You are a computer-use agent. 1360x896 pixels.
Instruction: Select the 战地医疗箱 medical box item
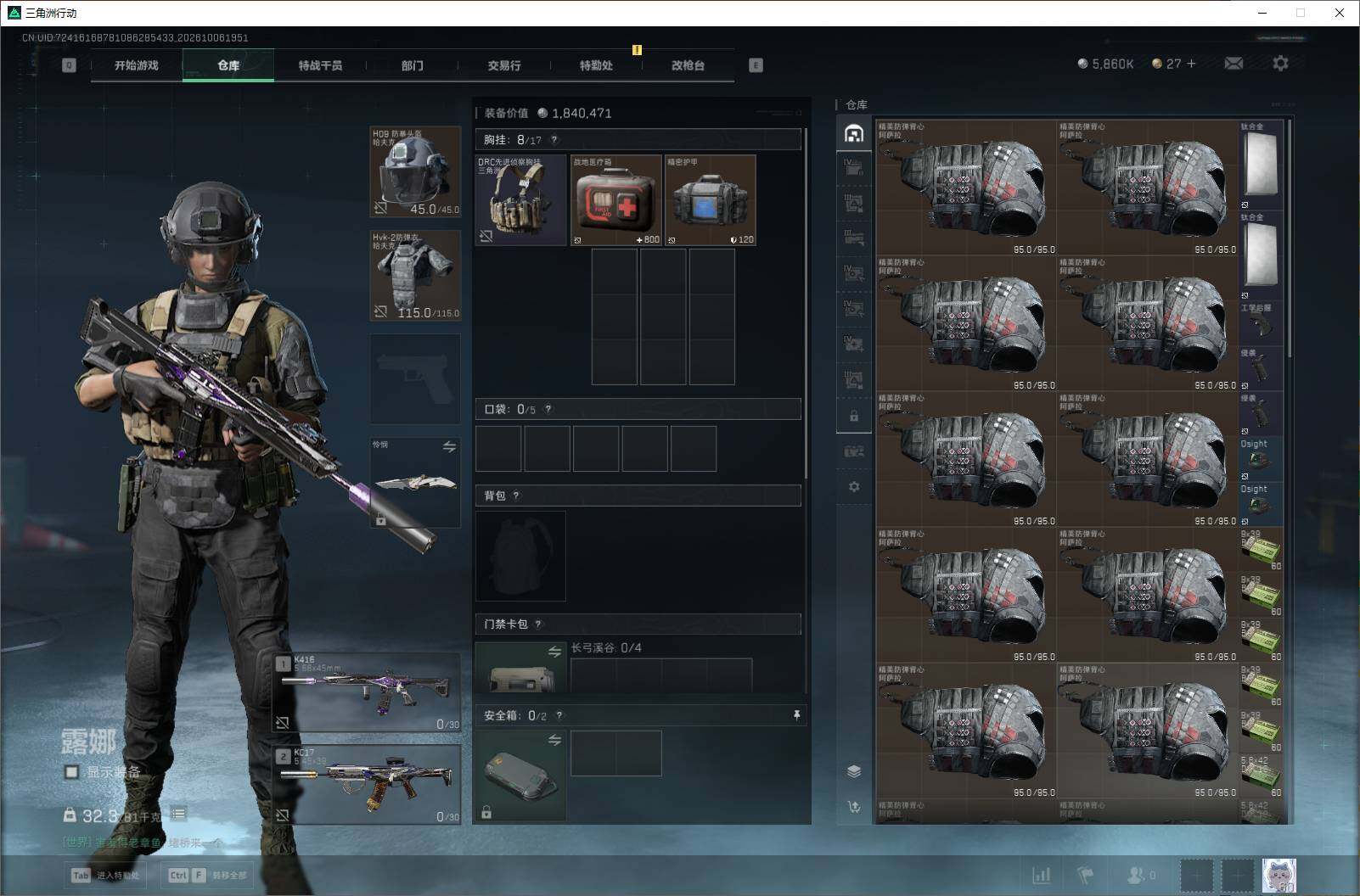[x=615, y=200]
